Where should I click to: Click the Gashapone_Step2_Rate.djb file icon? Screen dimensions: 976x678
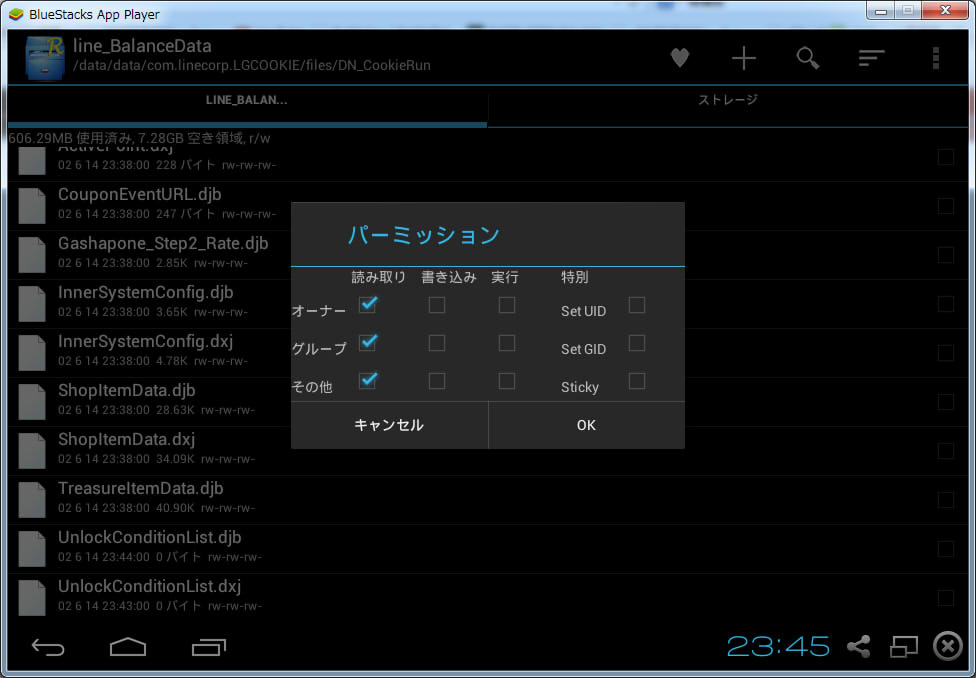pos(32,255)
